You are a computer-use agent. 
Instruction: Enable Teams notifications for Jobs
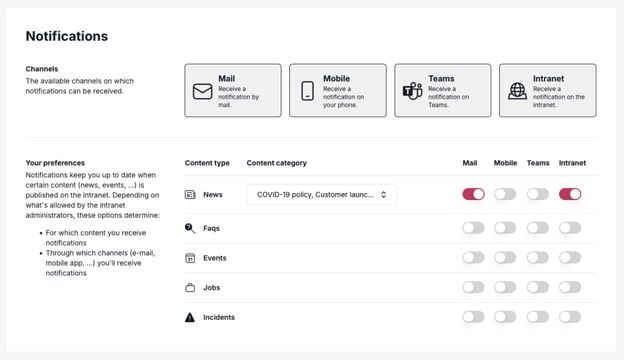click(538, 287)
